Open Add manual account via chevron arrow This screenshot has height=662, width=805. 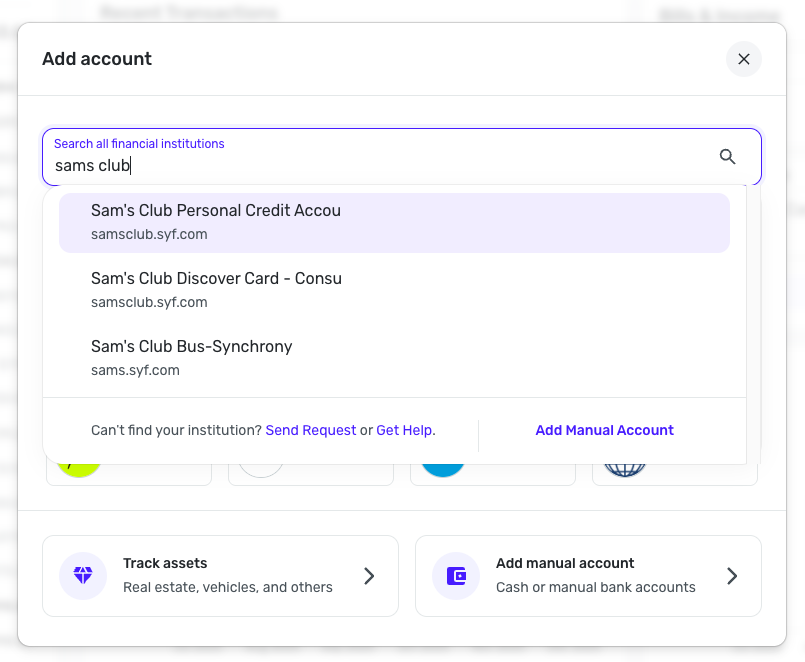[x=732, y=576]
